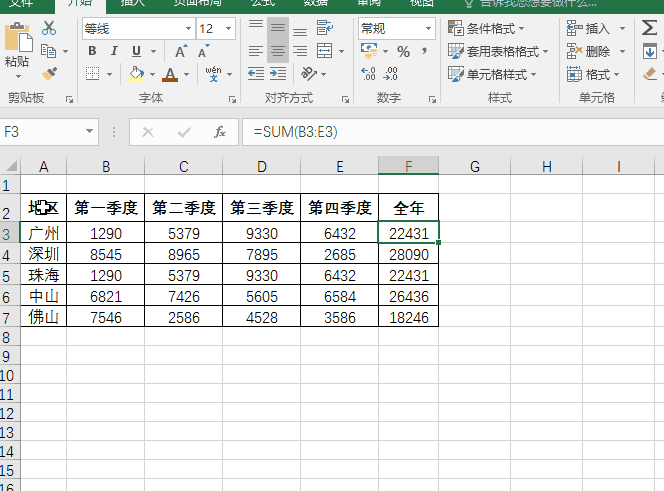Toggle underline formatting
The image size is (664, 491).
[136, 51]
